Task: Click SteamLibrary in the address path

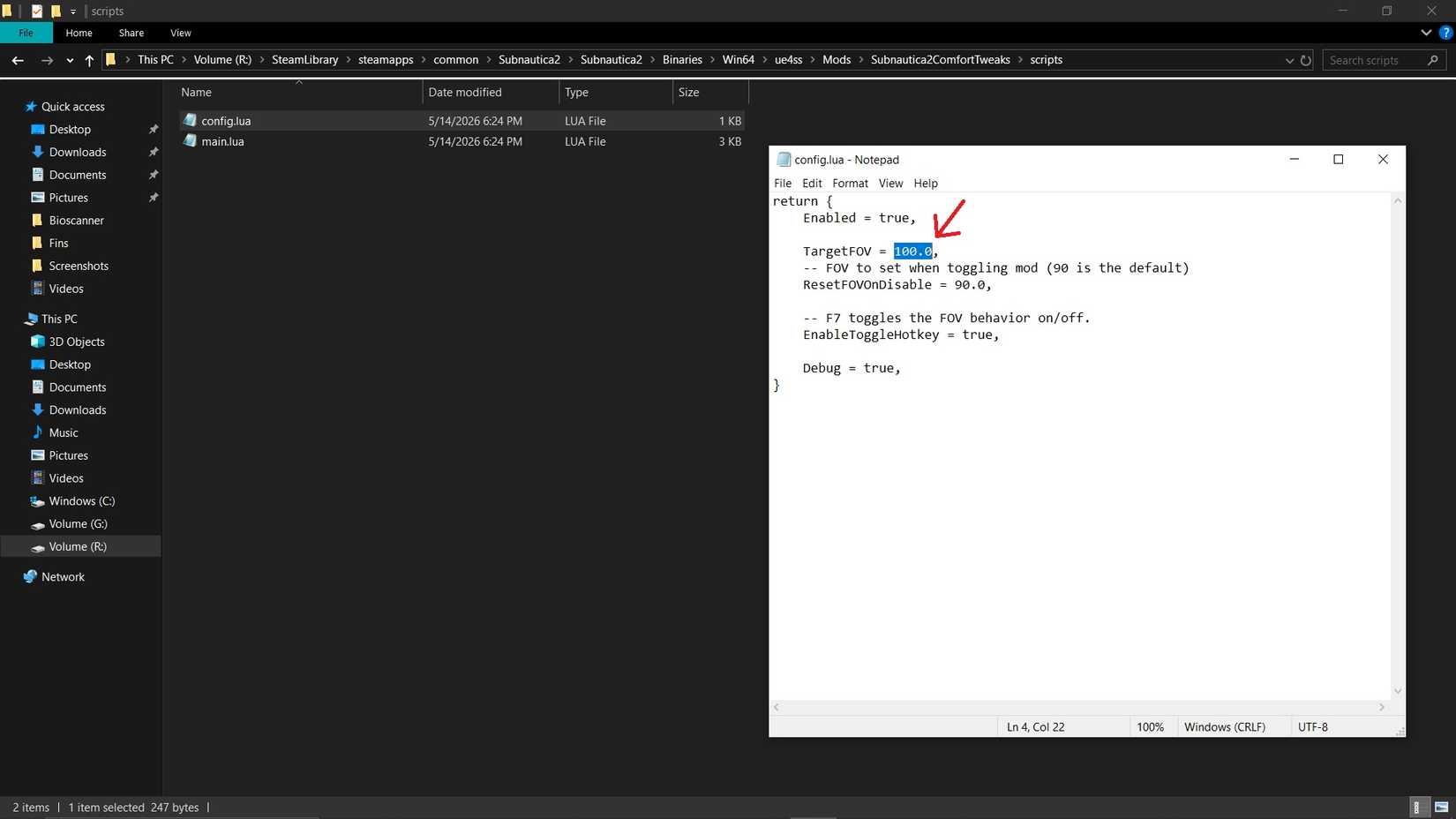Action: pos(304,60)
